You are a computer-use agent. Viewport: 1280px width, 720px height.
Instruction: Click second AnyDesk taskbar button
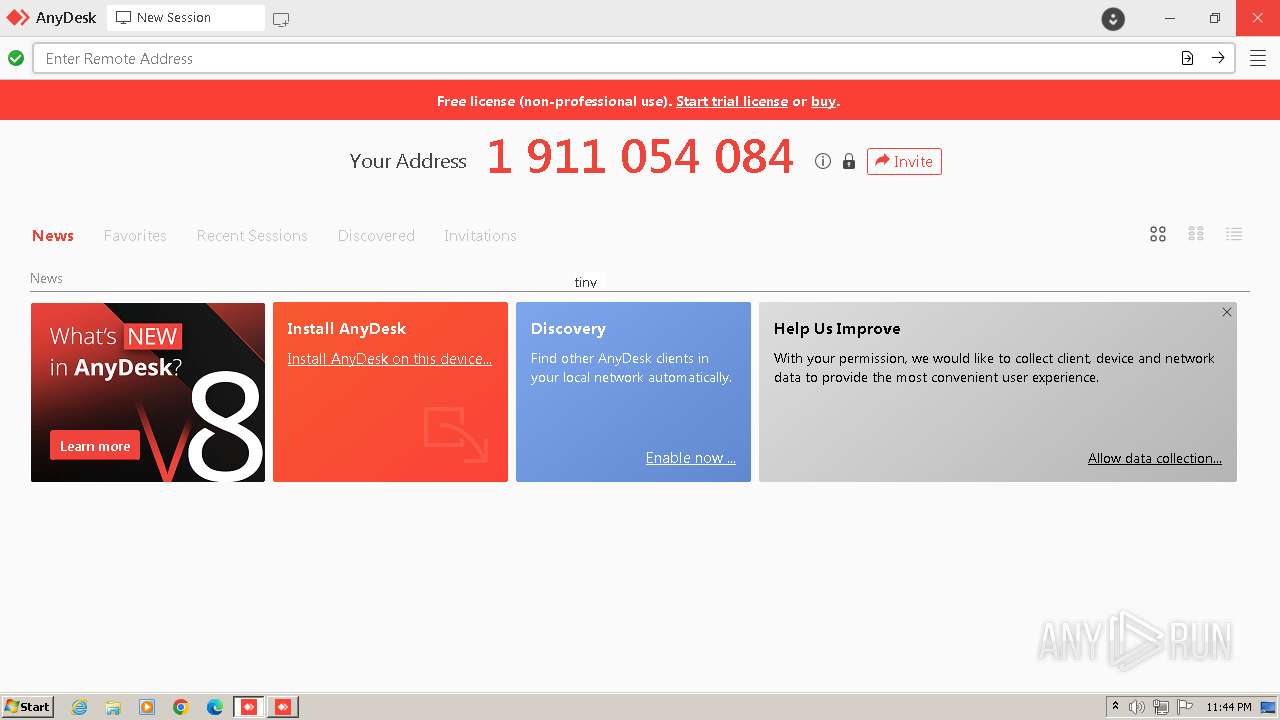pos(283,707)
